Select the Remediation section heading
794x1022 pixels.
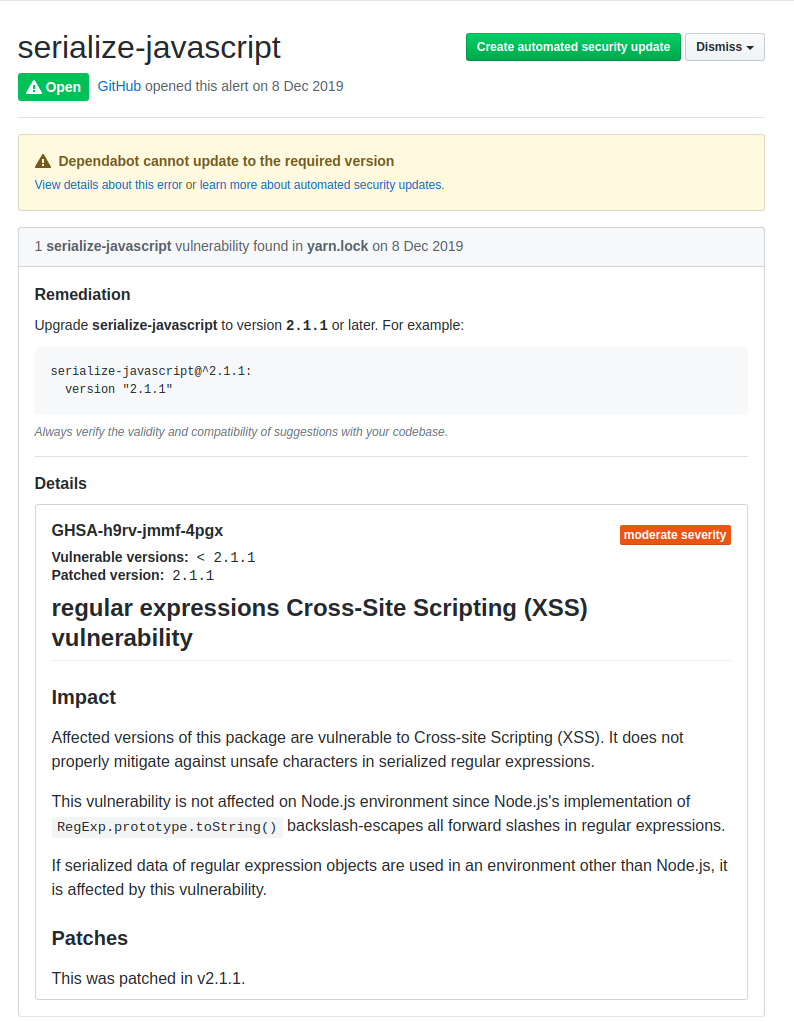point(83,294)
